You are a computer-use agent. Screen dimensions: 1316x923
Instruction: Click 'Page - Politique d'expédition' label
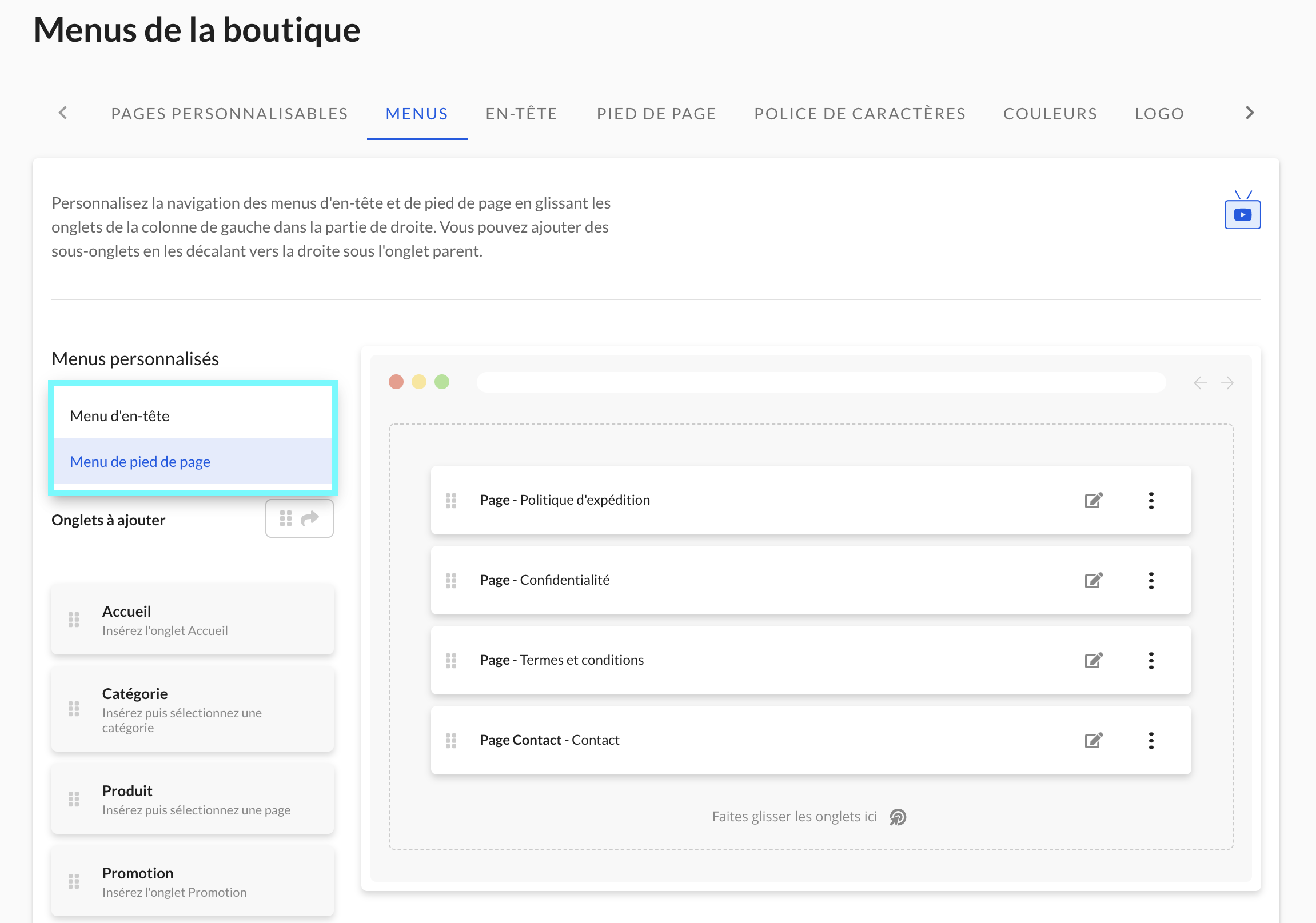click(565, 500)
